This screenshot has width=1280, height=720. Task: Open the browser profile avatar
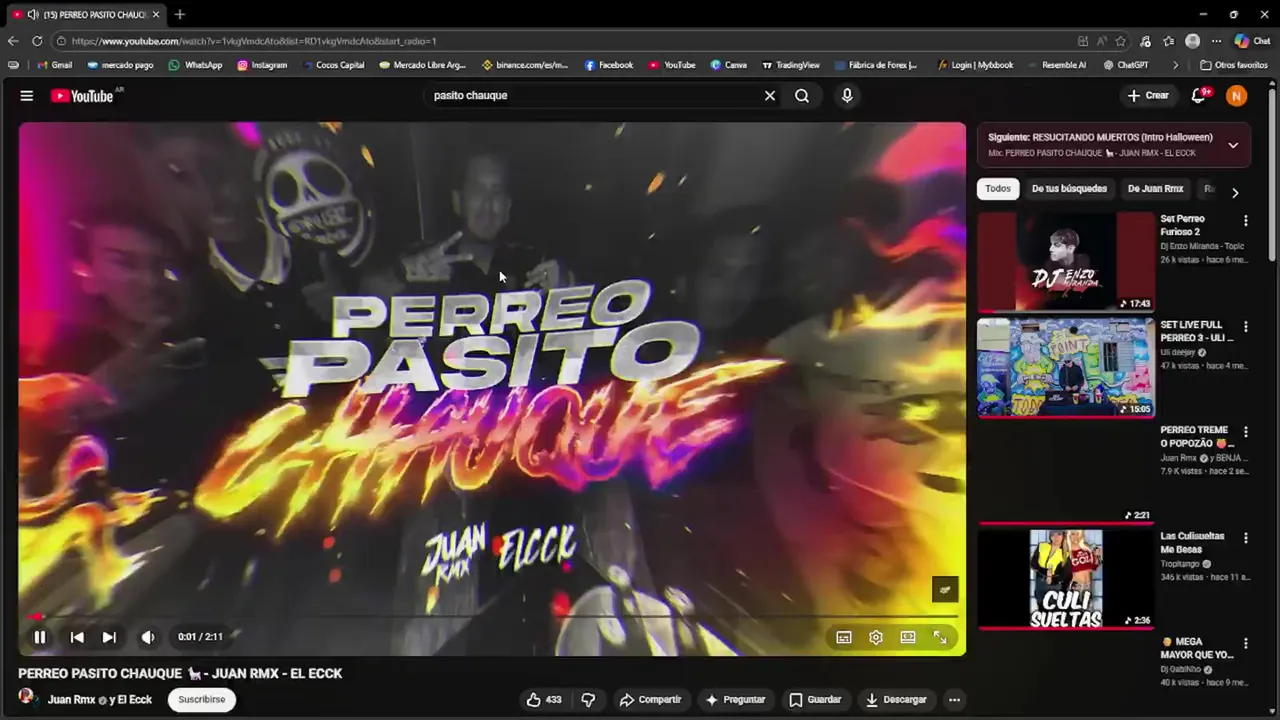(x=1192, y=41)
